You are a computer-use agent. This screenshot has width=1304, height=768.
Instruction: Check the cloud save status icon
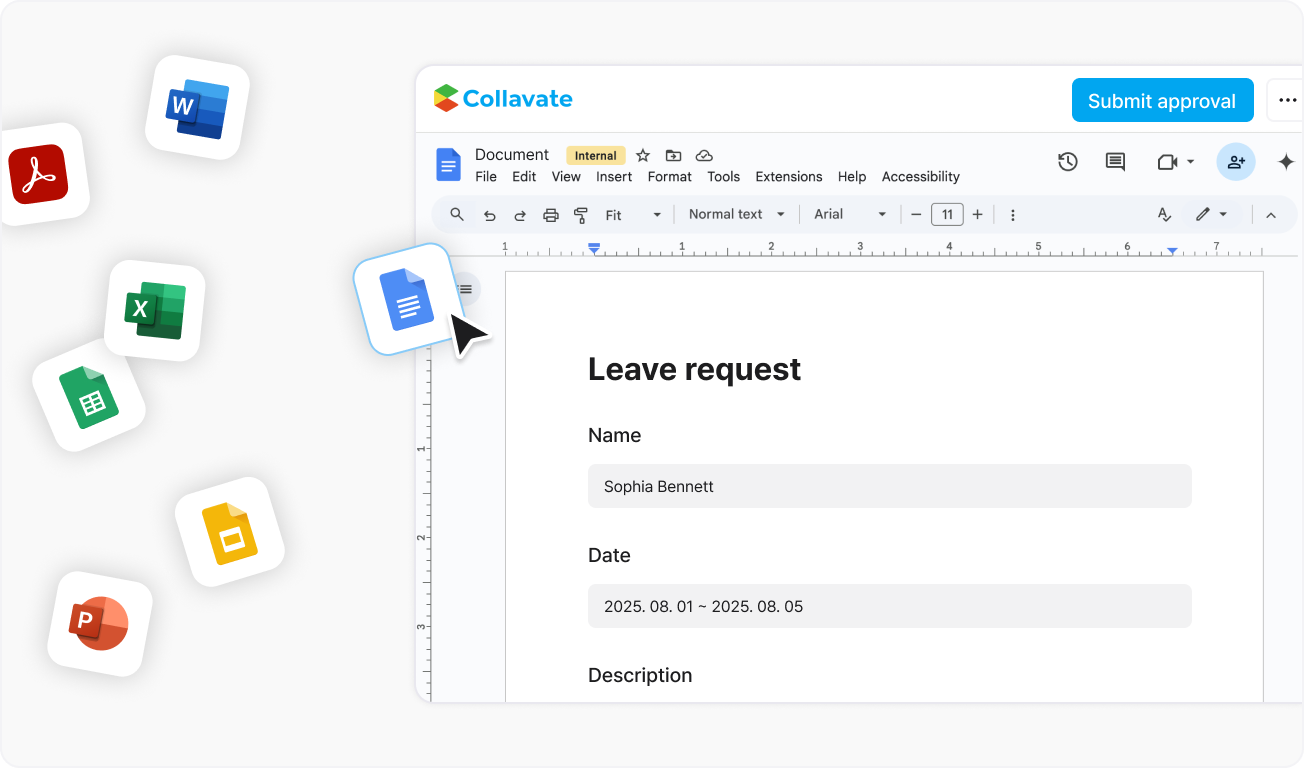704,155
